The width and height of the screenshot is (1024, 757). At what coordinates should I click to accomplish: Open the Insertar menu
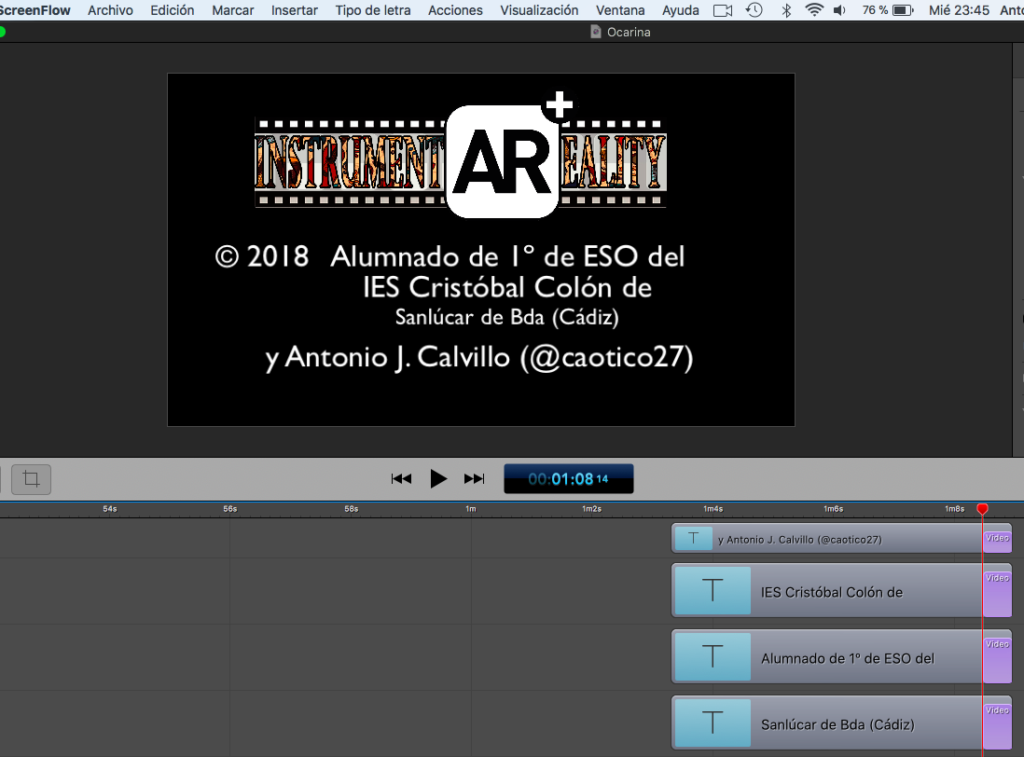point(295,10)
